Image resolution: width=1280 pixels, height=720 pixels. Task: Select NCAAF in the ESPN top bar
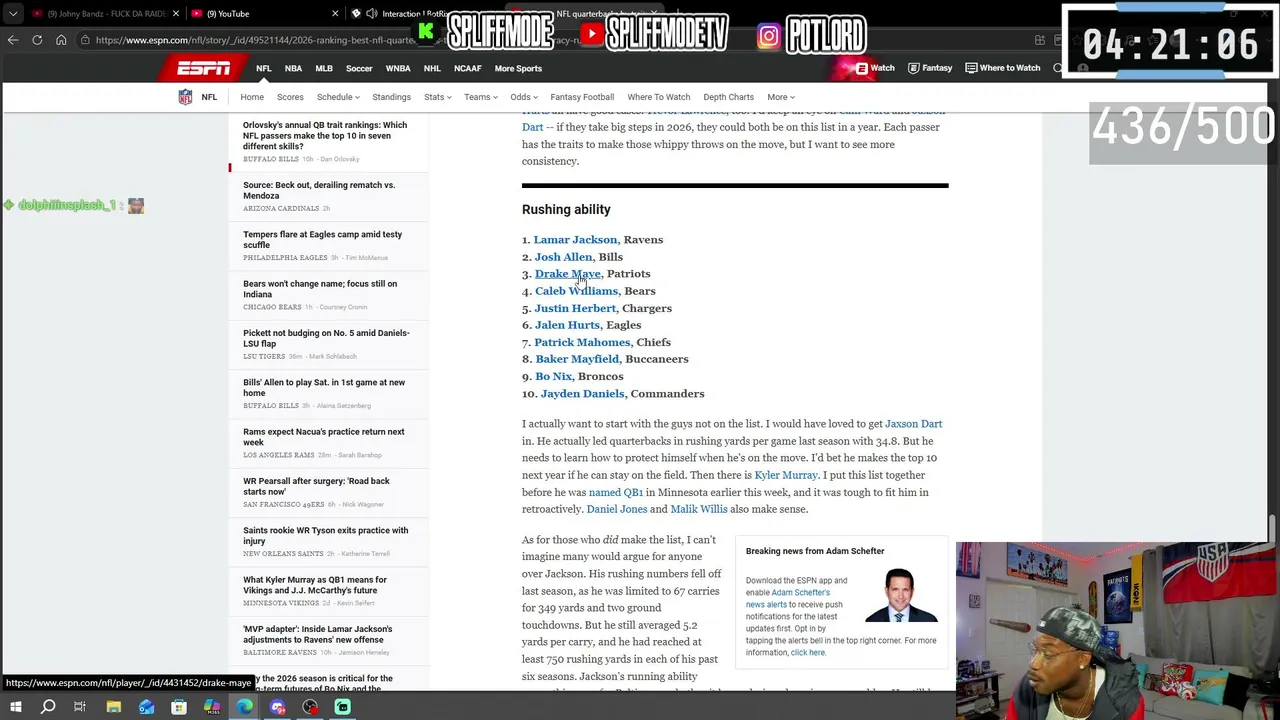(x=467, y=68)
